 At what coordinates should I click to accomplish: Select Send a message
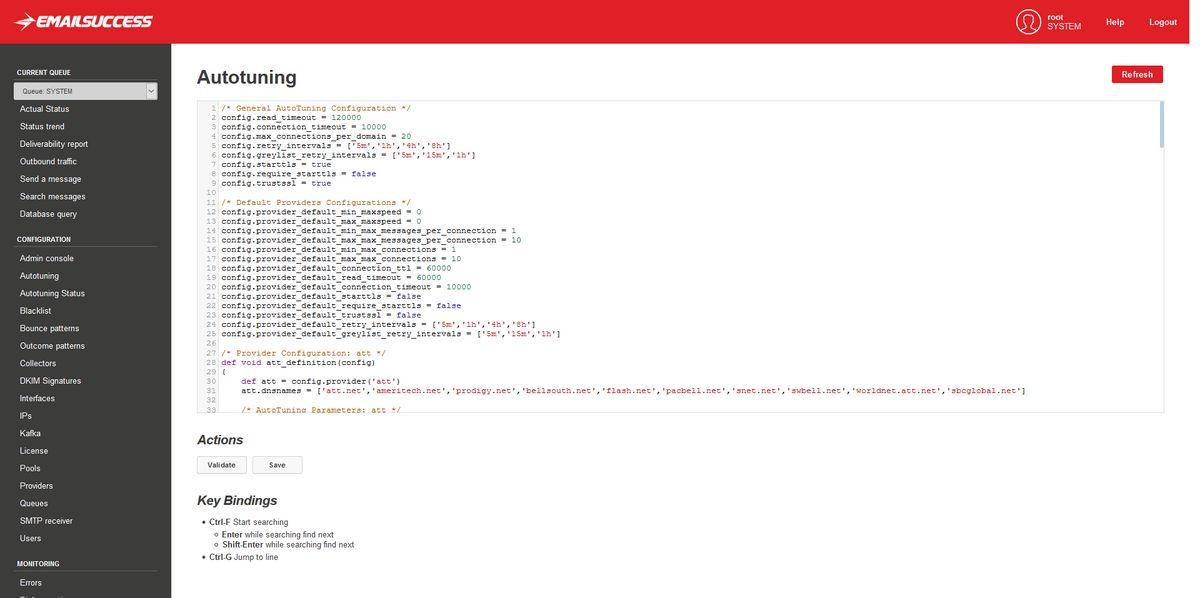pyautogui.click(x=50, y=179)
